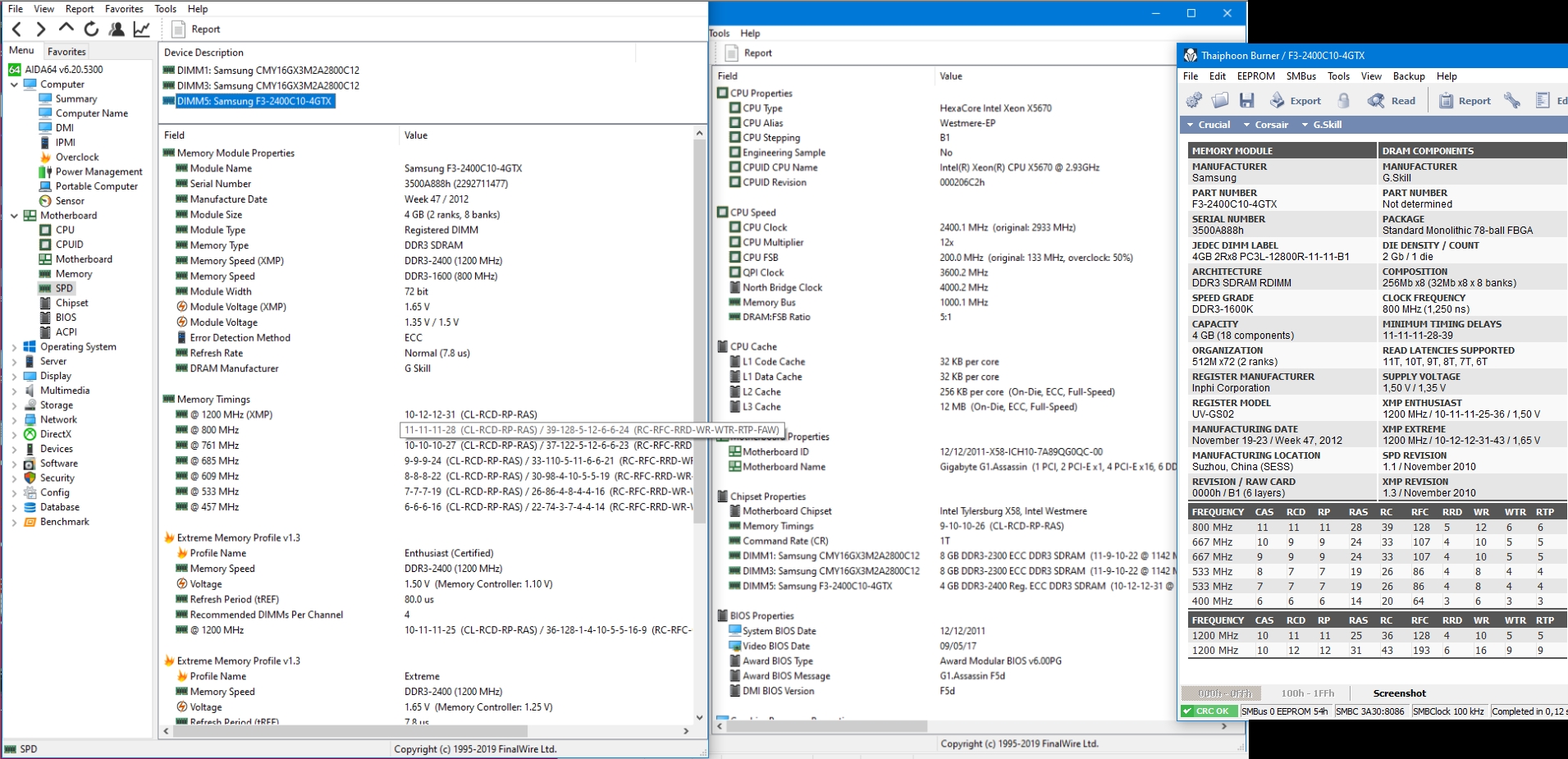Select Sensor in the Computer tree
The image size is (1568, 759).
70,200
